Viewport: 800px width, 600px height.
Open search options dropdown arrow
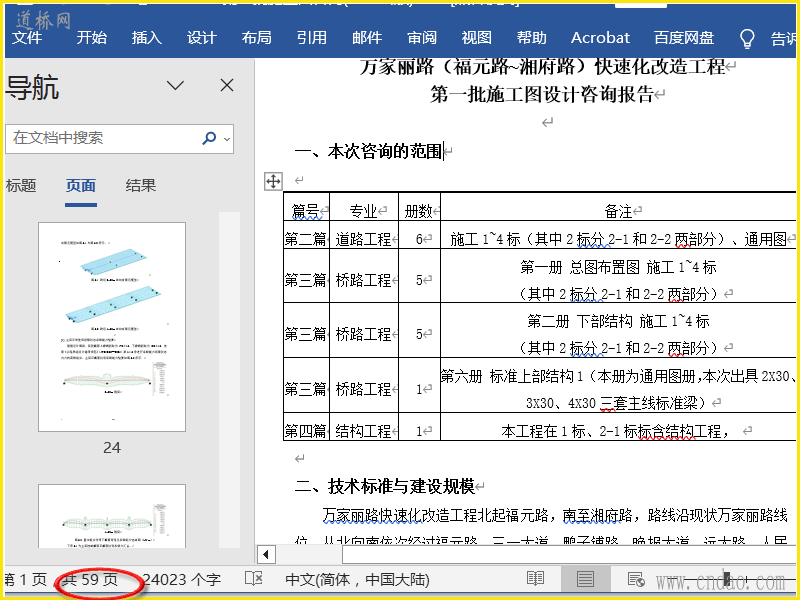click(x=227, y=138)
